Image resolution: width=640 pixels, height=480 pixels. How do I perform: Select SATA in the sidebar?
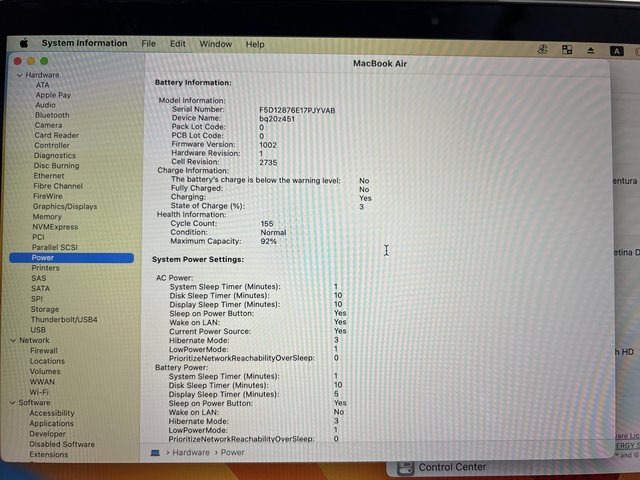click(x=40, y=289)
